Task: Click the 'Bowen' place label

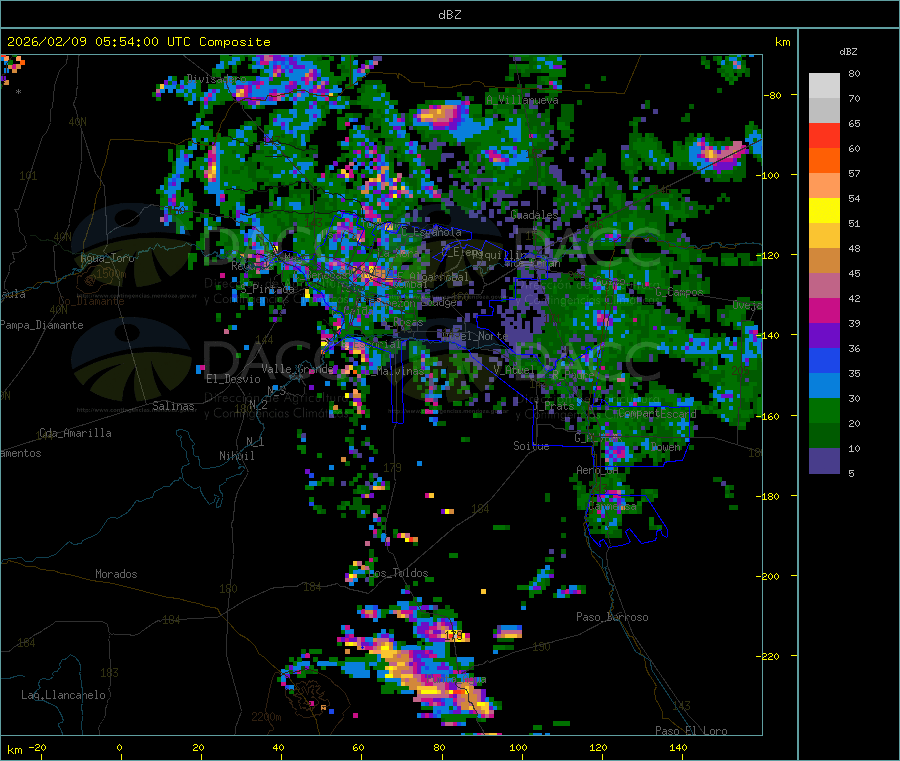Action: 665,446
